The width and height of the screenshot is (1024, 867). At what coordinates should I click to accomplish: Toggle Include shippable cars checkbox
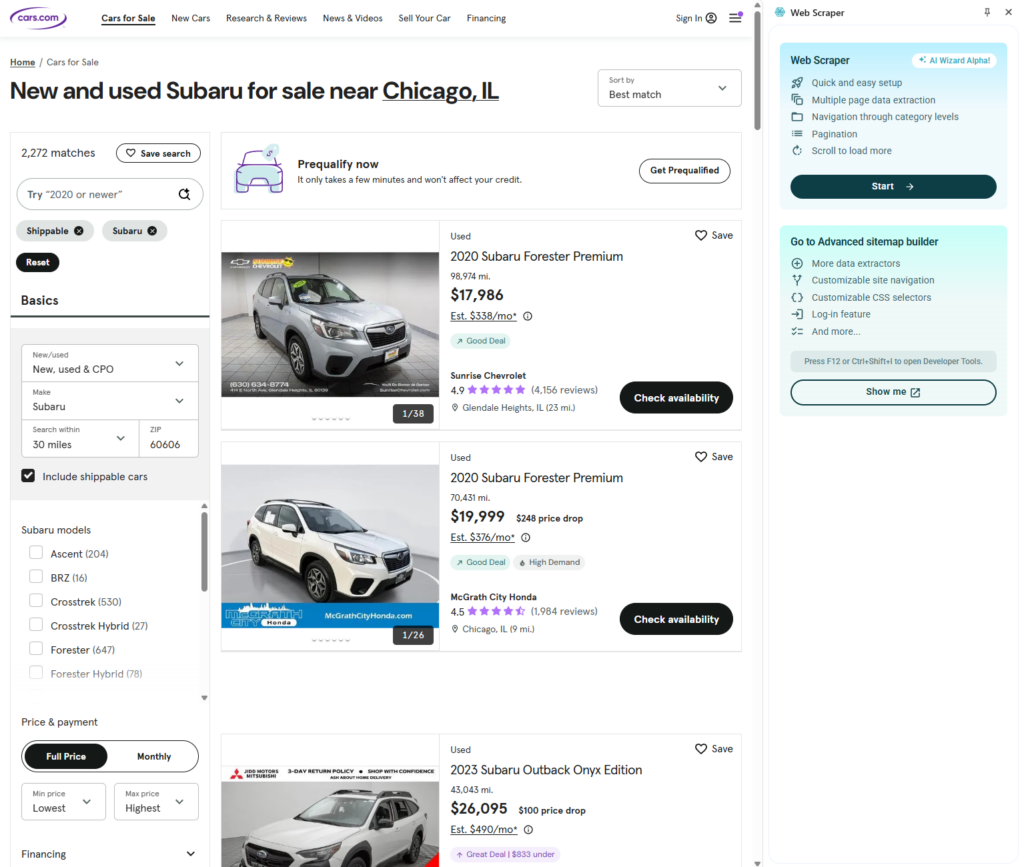pos(29,476)
